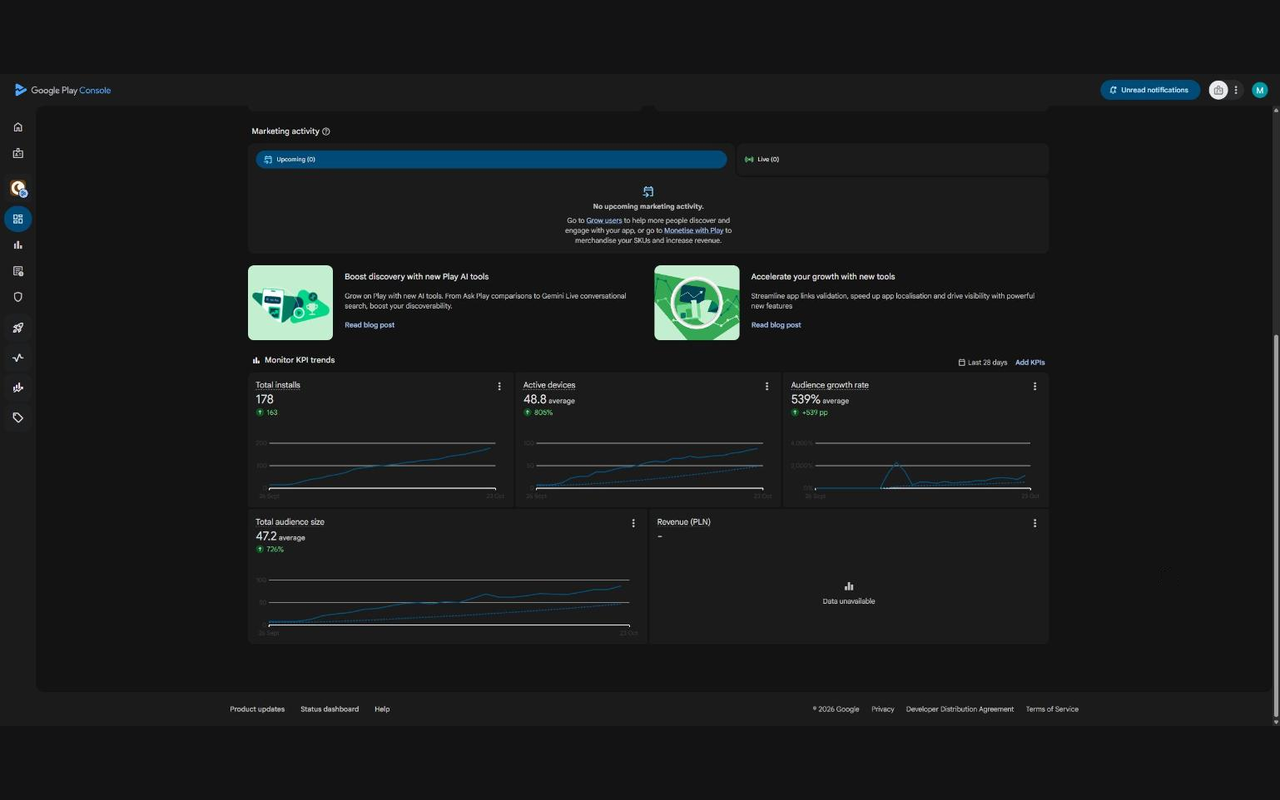Open the M profile avatar
This screenshot has height=800, width=1280.
coord(1260,90)
